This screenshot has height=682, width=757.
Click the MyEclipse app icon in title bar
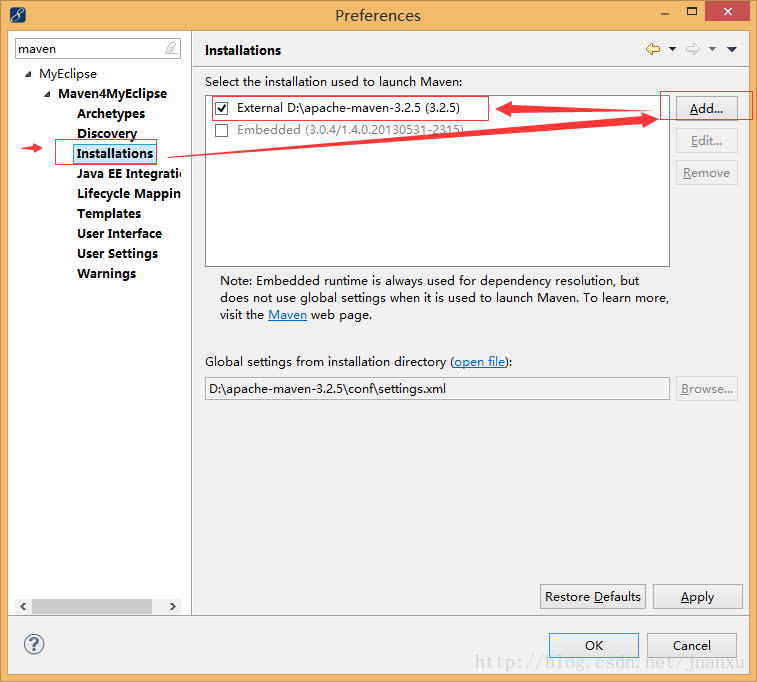(17, 15)
